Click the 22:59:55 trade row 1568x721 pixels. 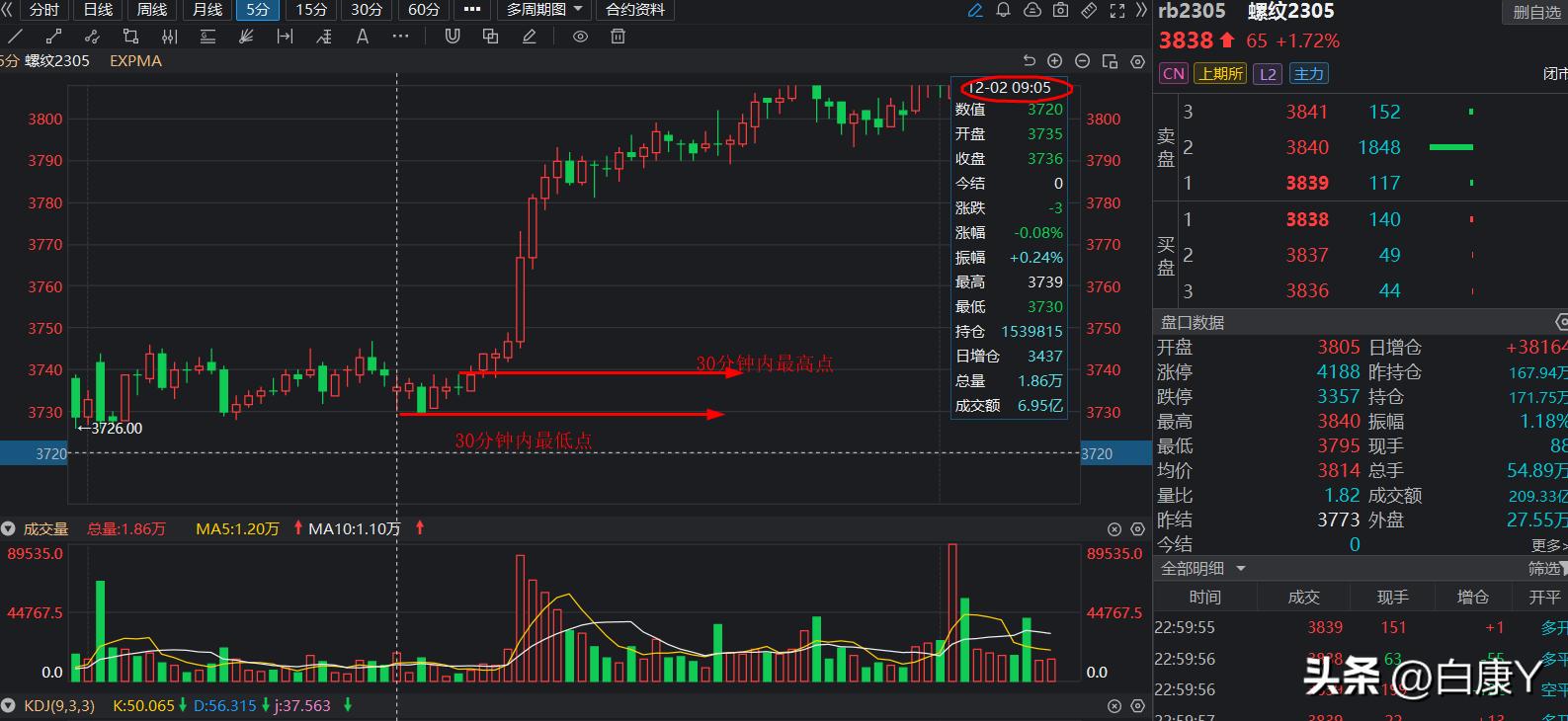click(x=1361, y=627)
